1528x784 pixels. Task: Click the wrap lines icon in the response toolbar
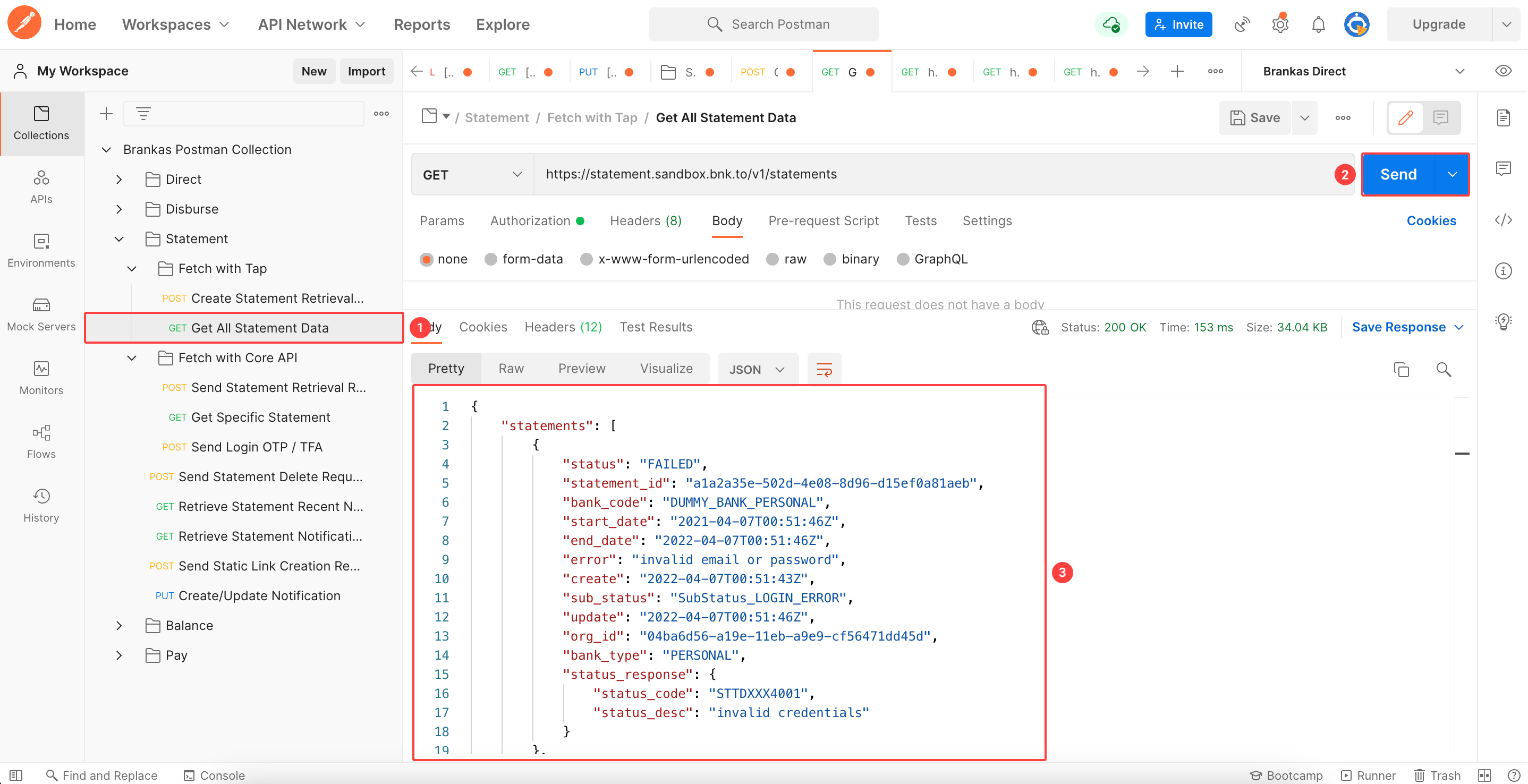(x=824, y=370)
